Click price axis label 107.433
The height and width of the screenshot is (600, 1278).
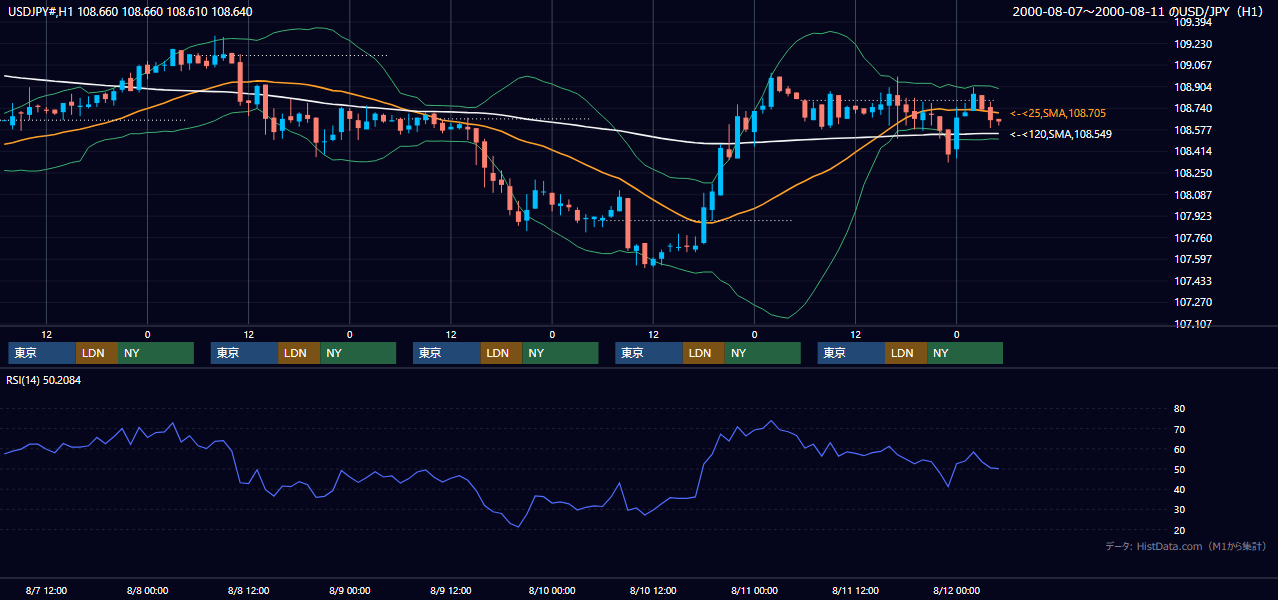pyautogui.click(x=1192, y=281)
